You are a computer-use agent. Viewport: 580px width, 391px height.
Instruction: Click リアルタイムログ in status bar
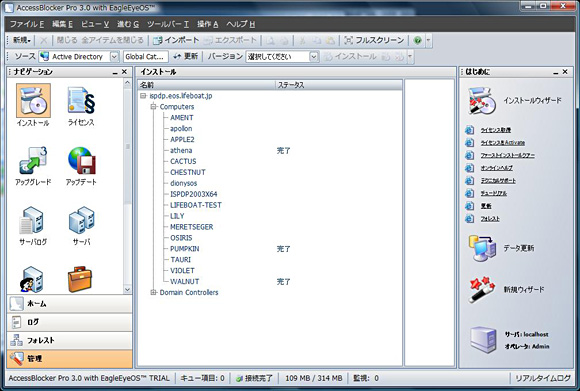[543, 378]
